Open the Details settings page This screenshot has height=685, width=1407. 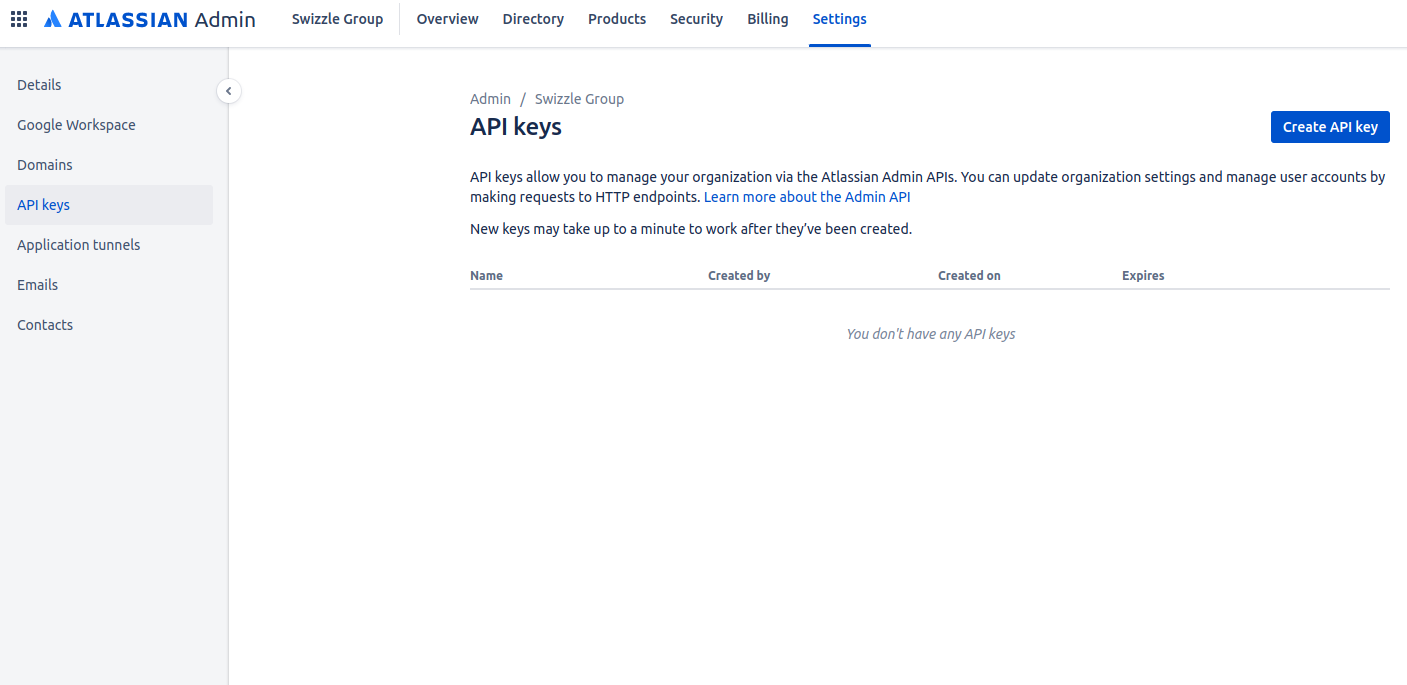pos(39,85)
